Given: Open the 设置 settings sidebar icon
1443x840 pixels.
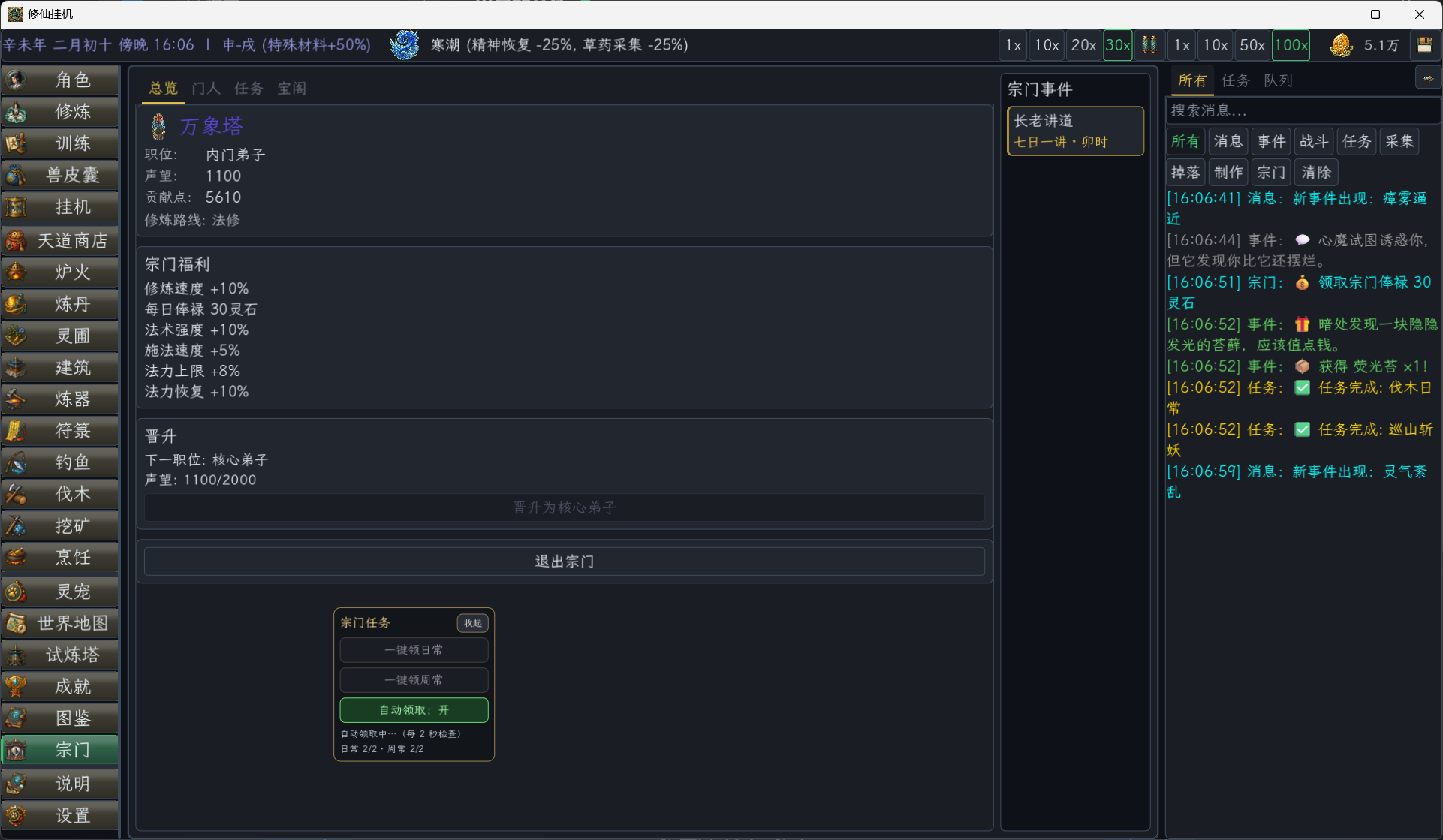Looking at the screenshot, I should 17,815.
